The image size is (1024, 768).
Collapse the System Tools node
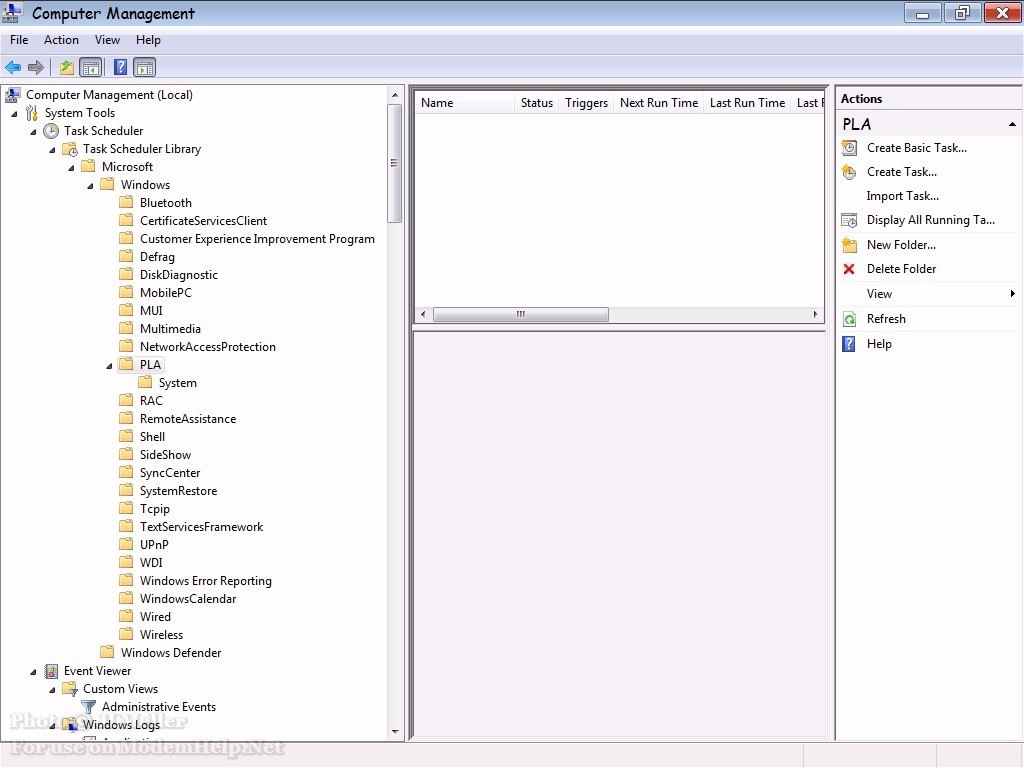(x=14, y=114)
